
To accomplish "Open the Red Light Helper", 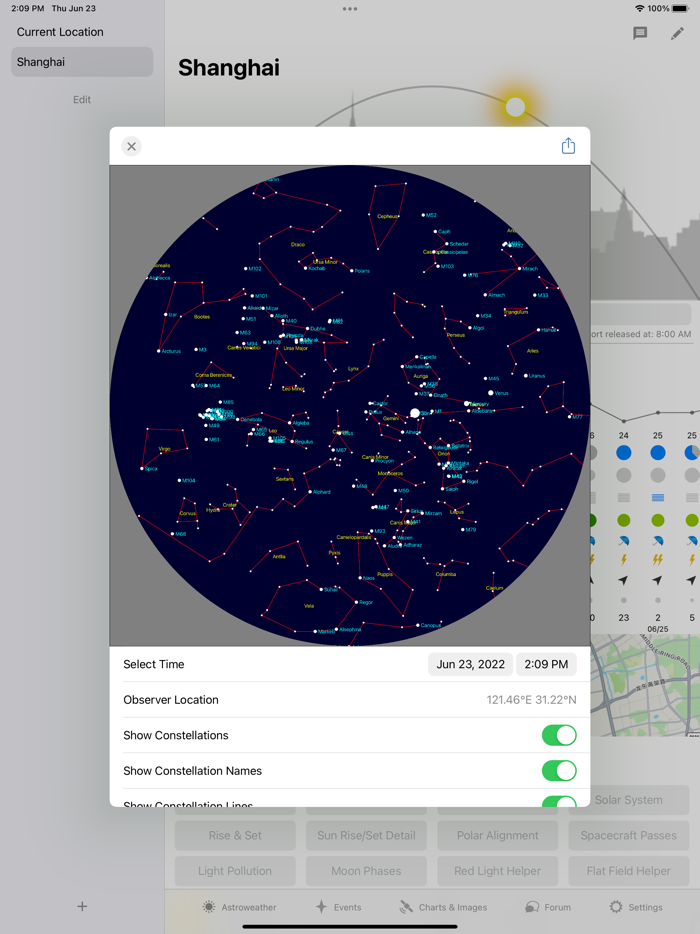I will [497, 871].
